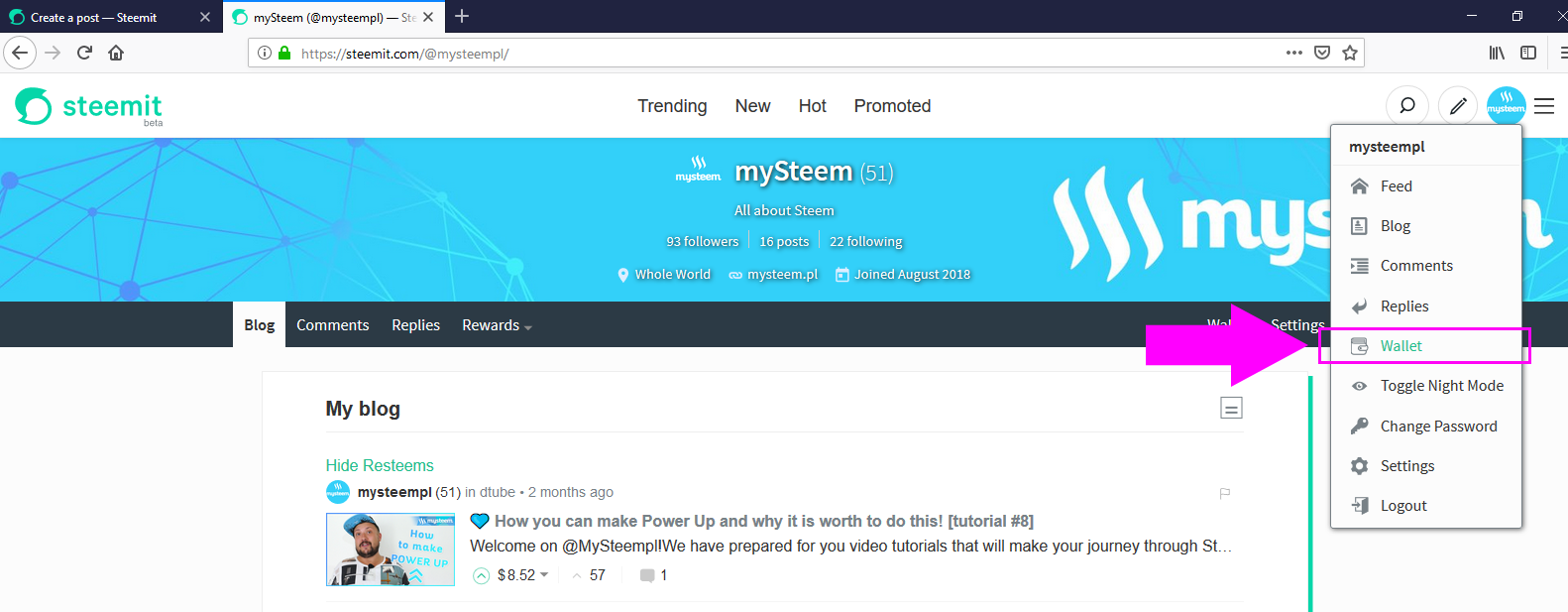
Task: Open the site information icon in address bar
Action: (x=265, y=53)
